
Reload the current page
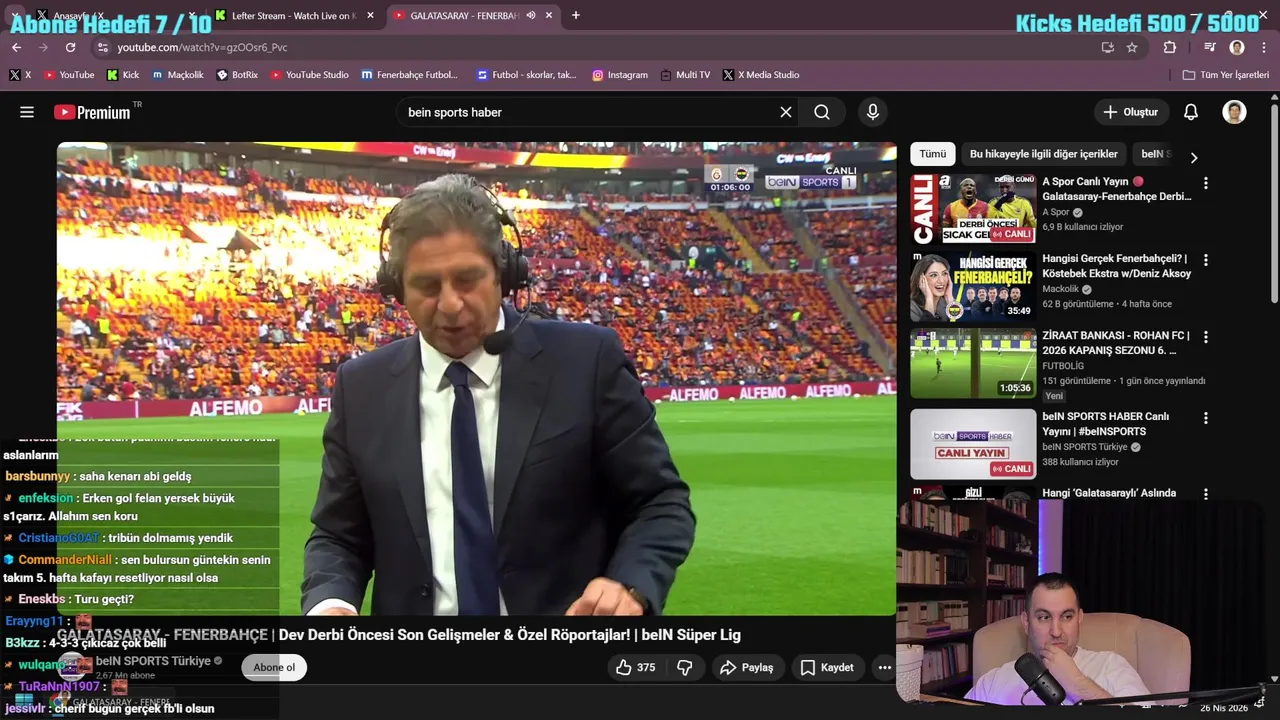70,47
